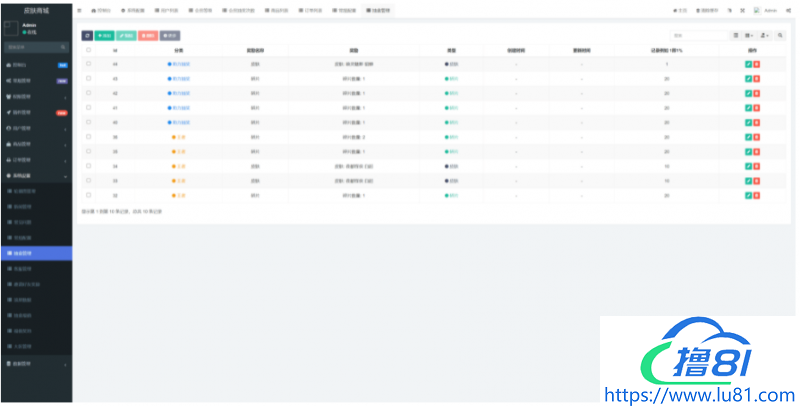Click the red delete icon for row ID 32
The width and height of the screenshot is (800, 406).
pos(757,195)
